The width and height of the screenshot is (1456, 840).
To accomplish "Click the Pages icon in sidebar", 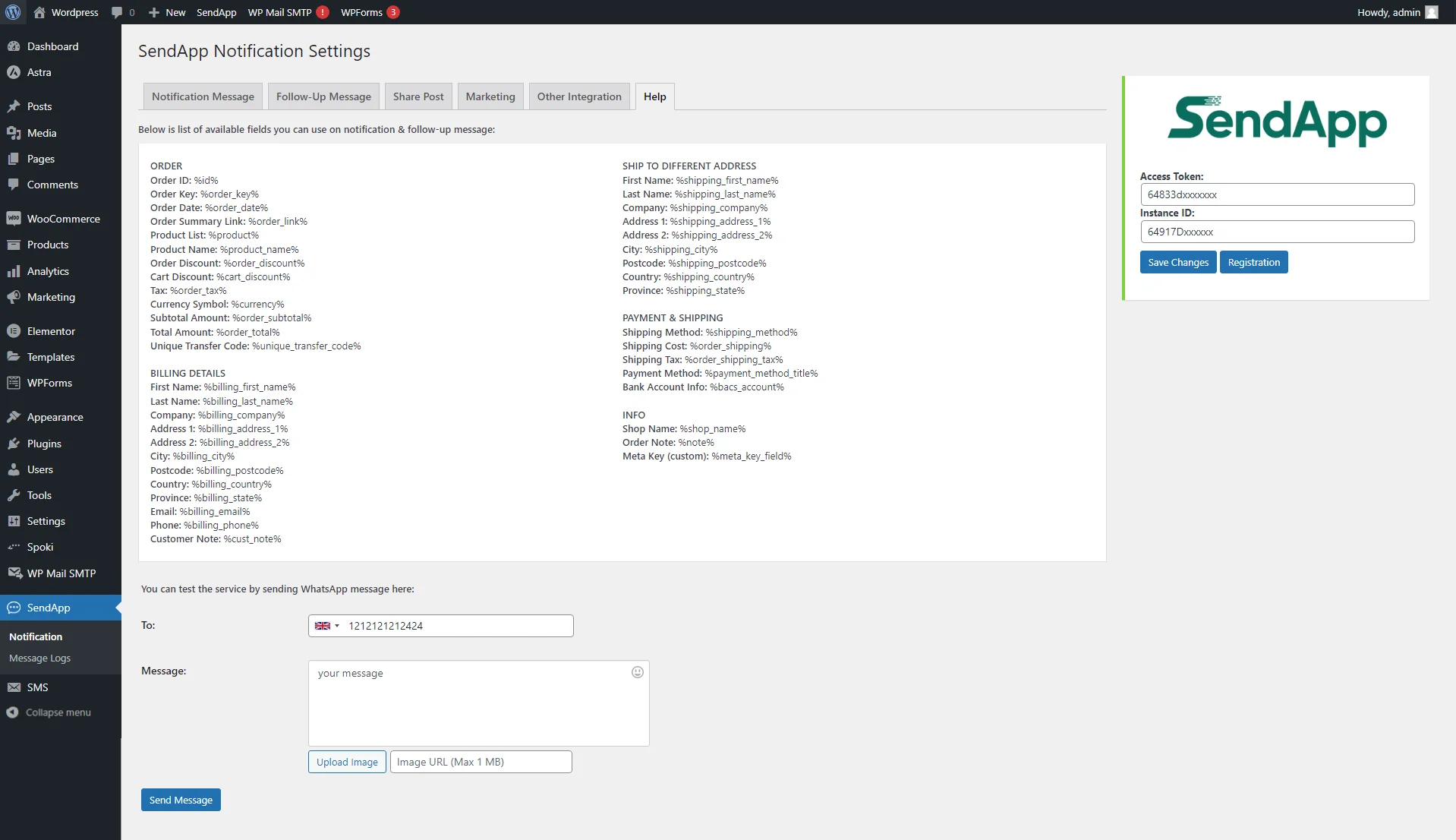I will [x=14, y=159].
